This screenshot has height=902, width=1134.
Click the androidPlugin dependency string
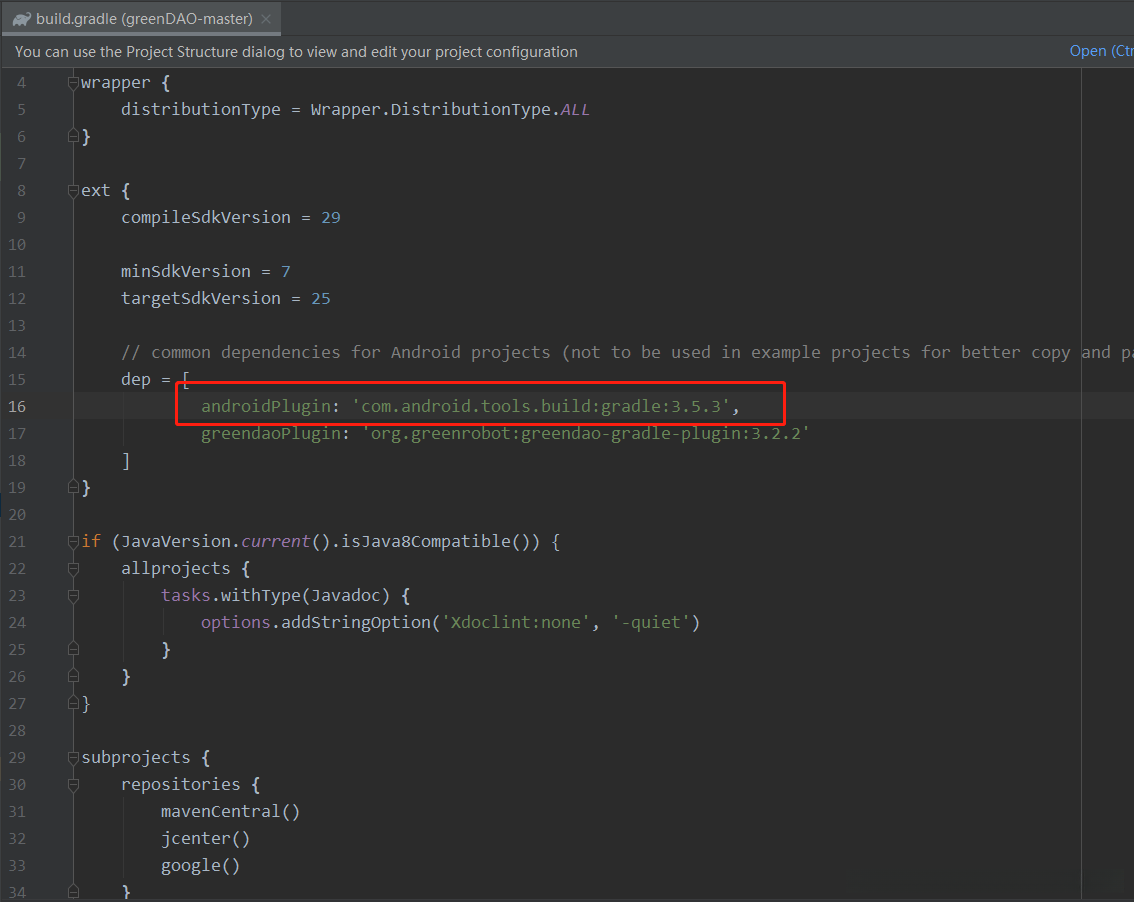point(540,407)
